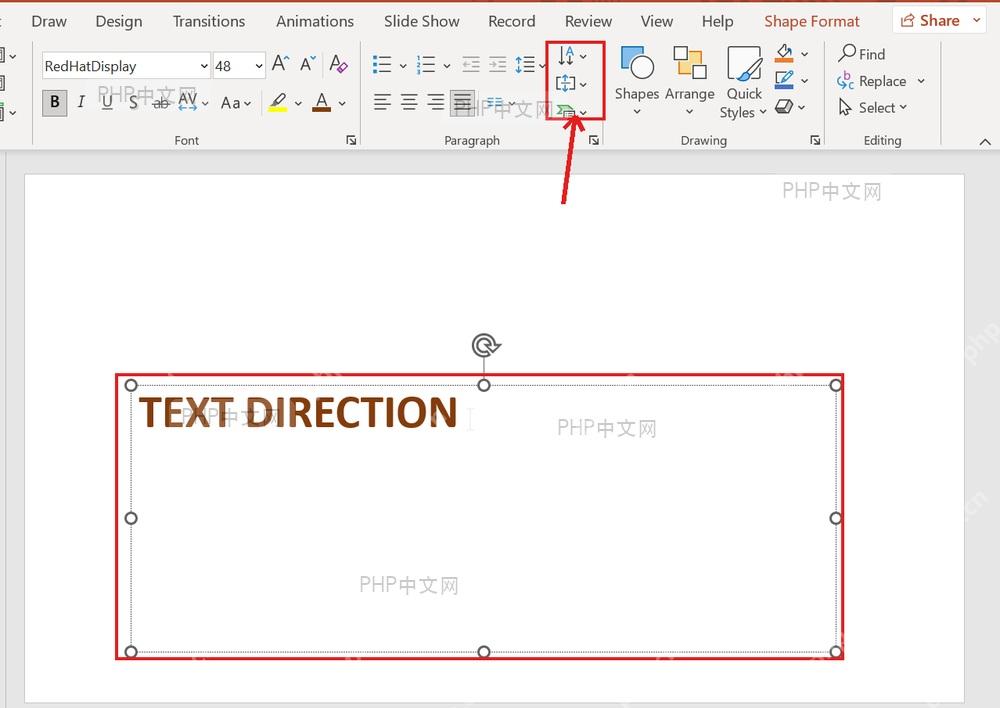This screenshot has height=708, width=1000.
Task: Go to the Slide Show tab
Action: click(x=422, y=21)
